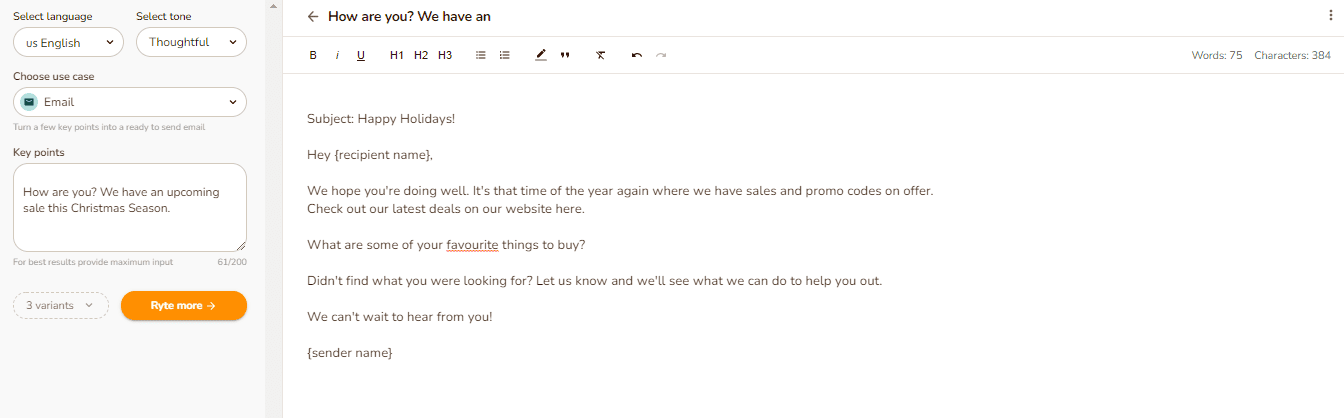This screenshot has height=418, width=1344.
Task: Open the Email use case dropdown
Action: coord(130,102)
